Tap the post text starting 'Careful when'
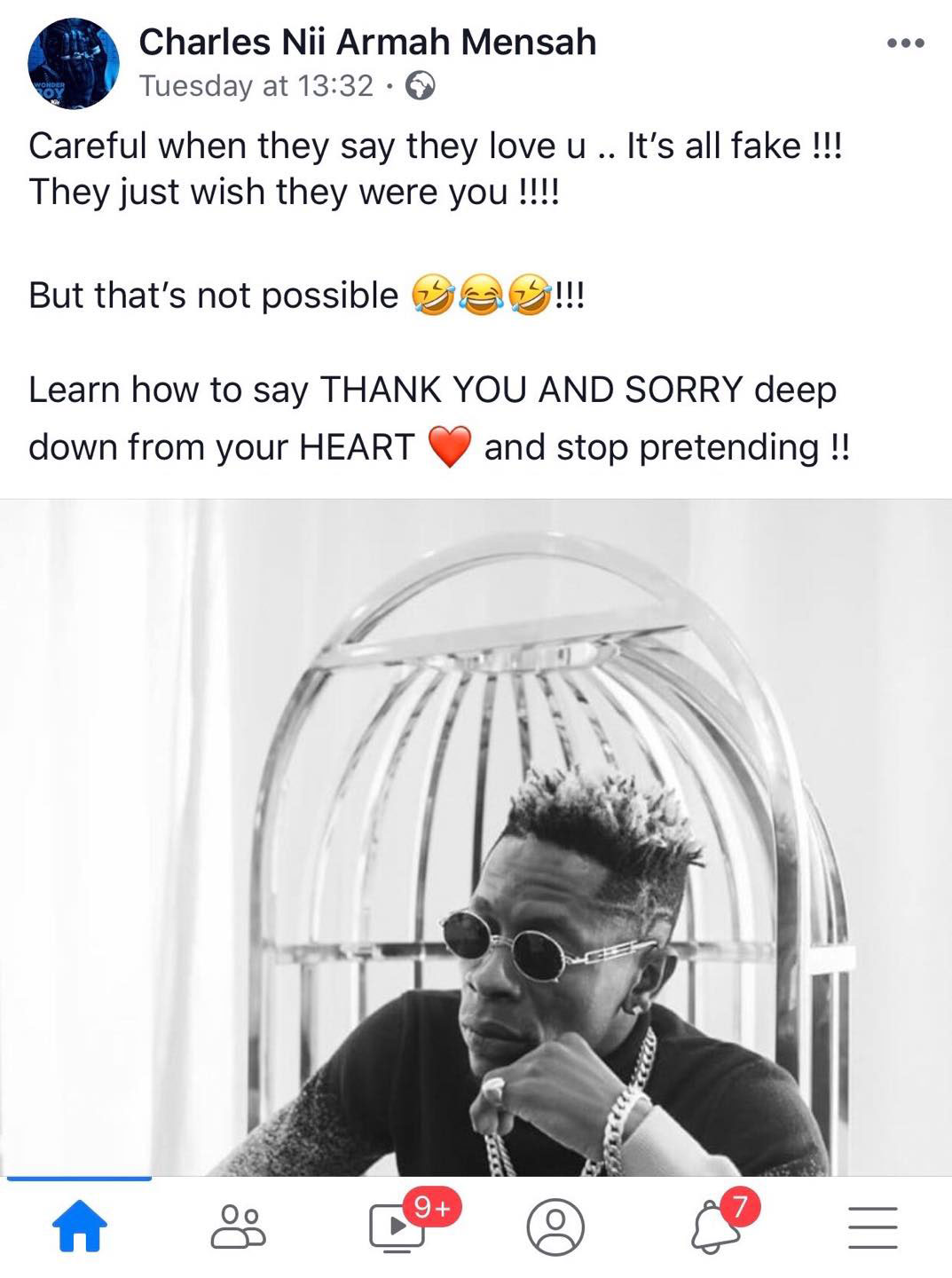Viewport: 952px width, 1278px height. (x=435, y=169)
